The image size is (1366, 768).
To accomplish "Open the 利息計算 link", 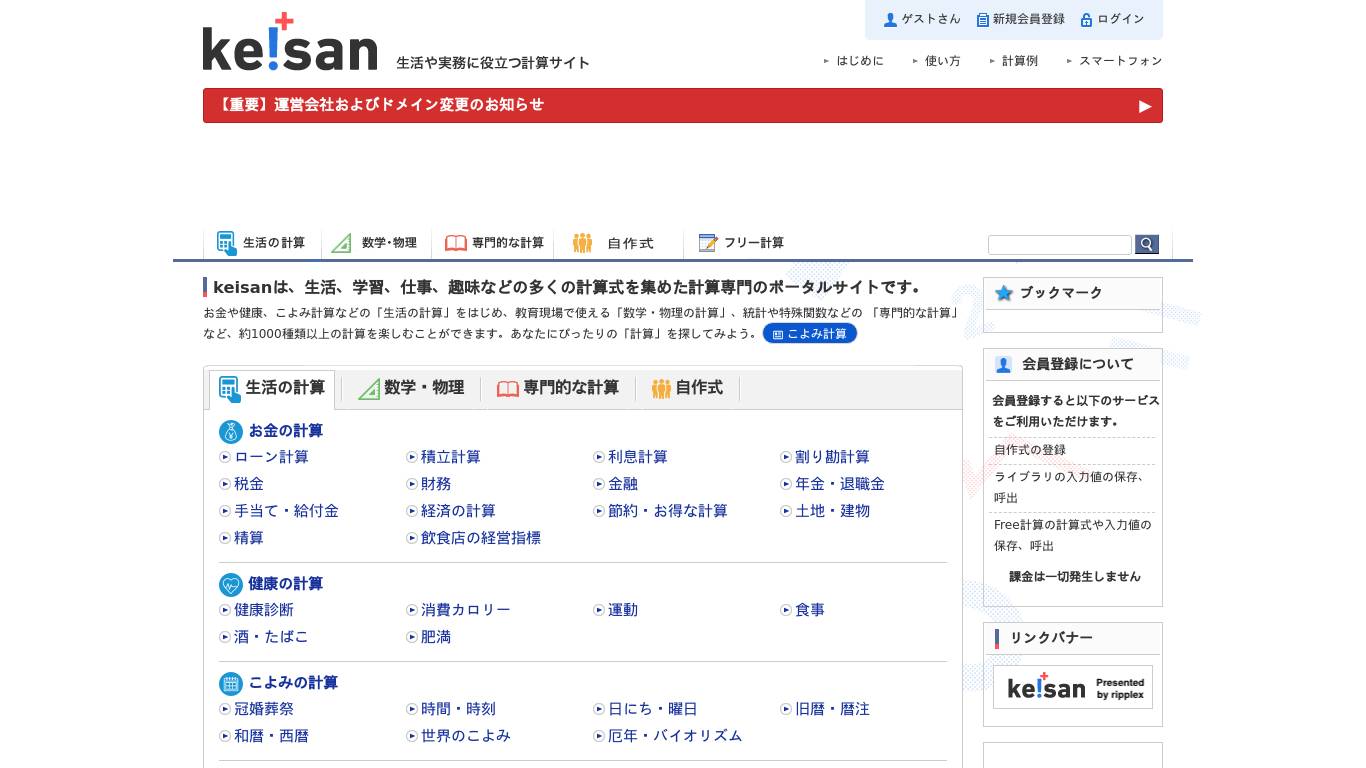I will [638, 457].
